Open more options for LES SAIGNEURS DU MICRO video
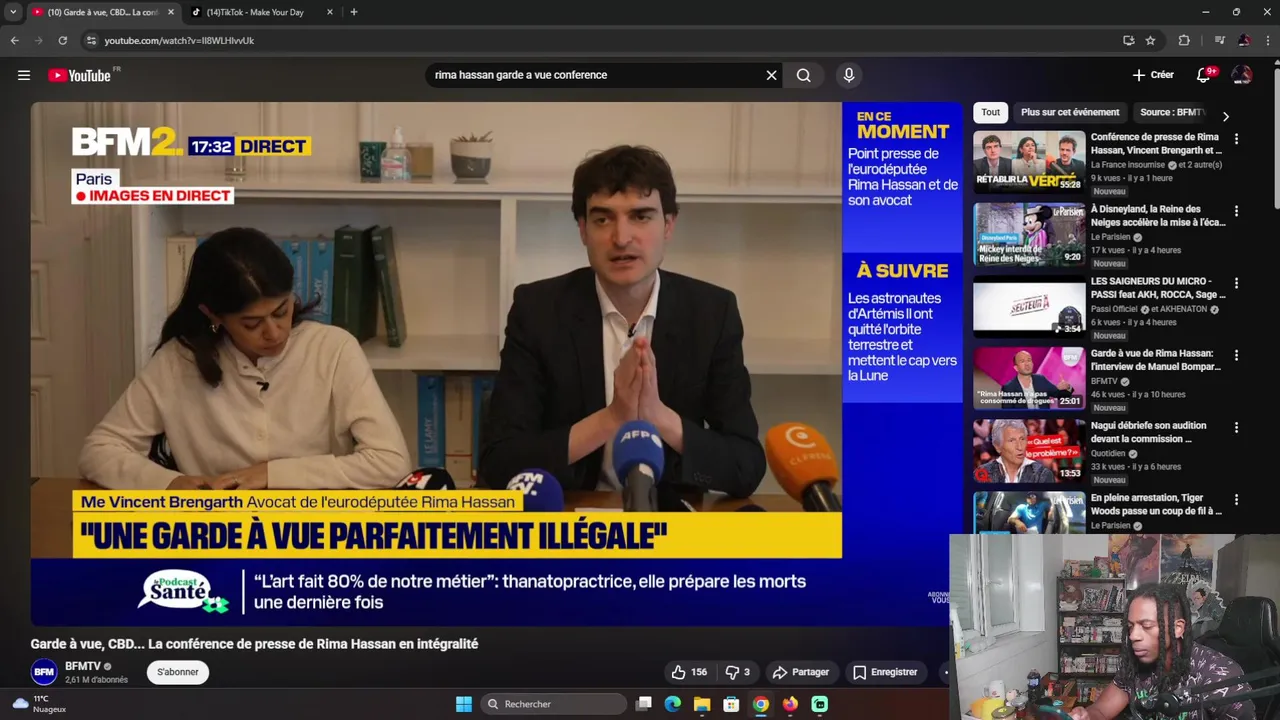1280x720 pixels. click(x=1236, y=283)
